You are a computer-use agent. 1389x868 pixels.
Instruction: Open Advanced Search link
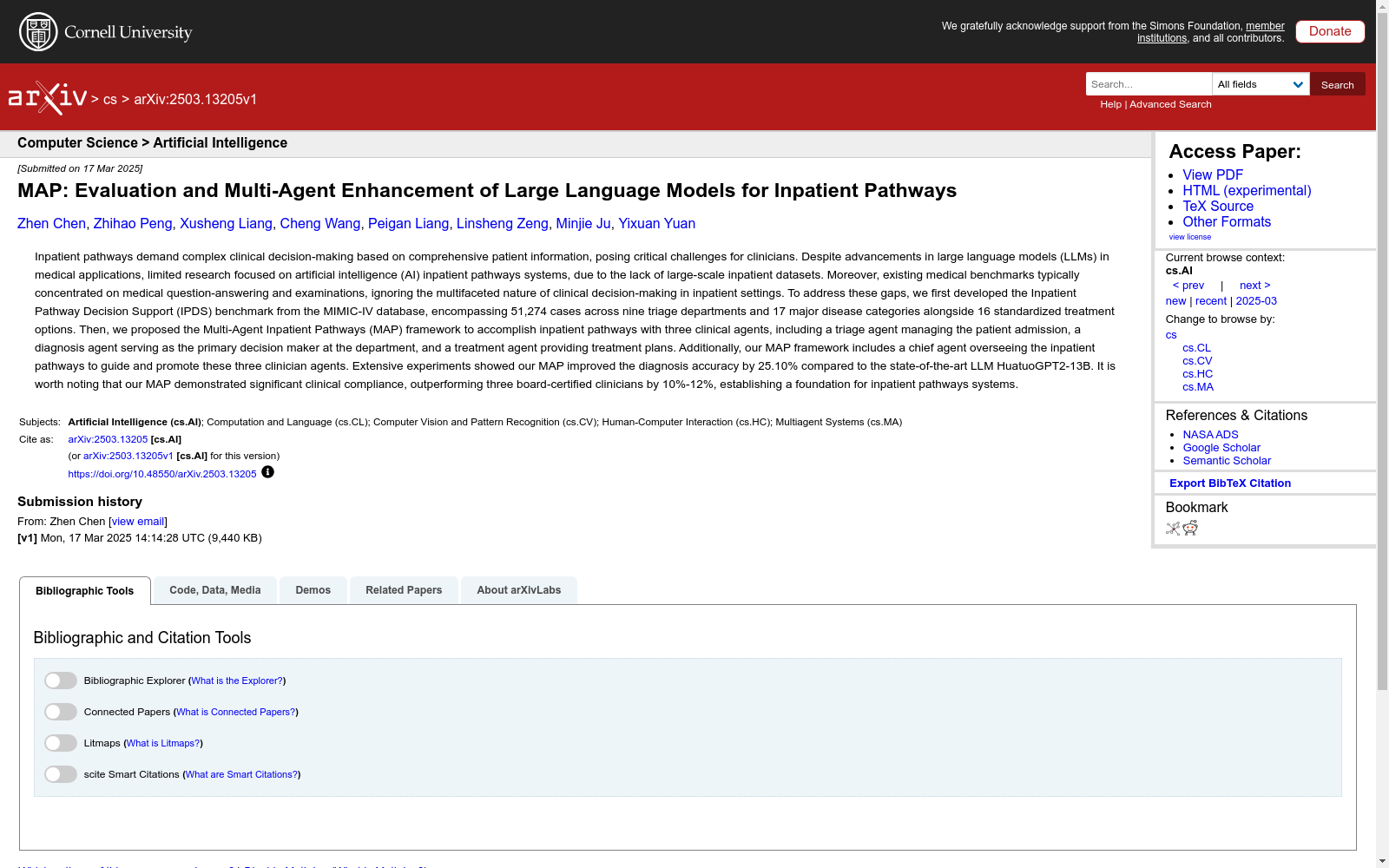coord(1170,104)
